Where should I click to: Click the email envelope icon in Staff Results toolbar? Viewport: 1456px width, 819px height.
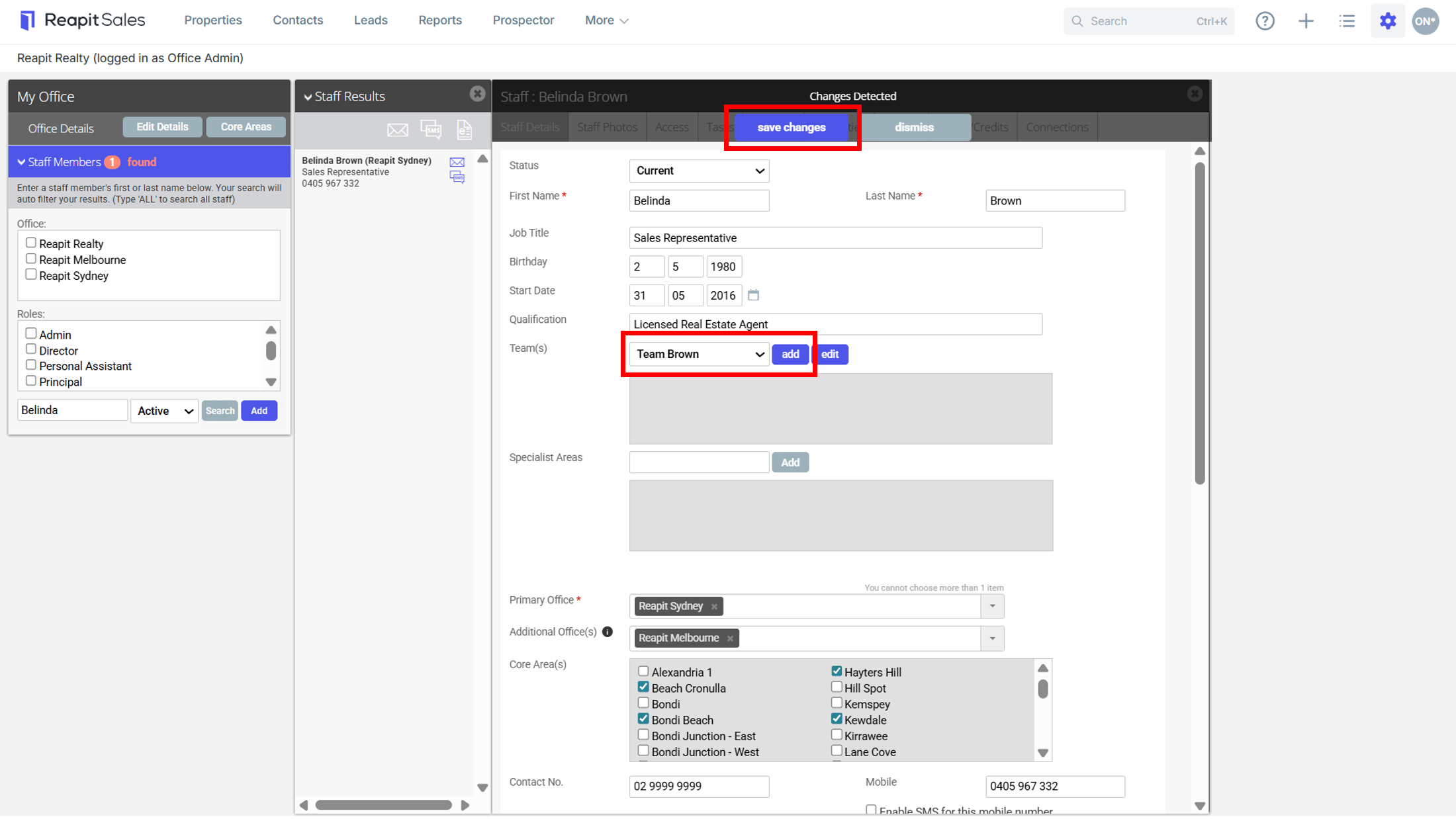coord(397,130)
